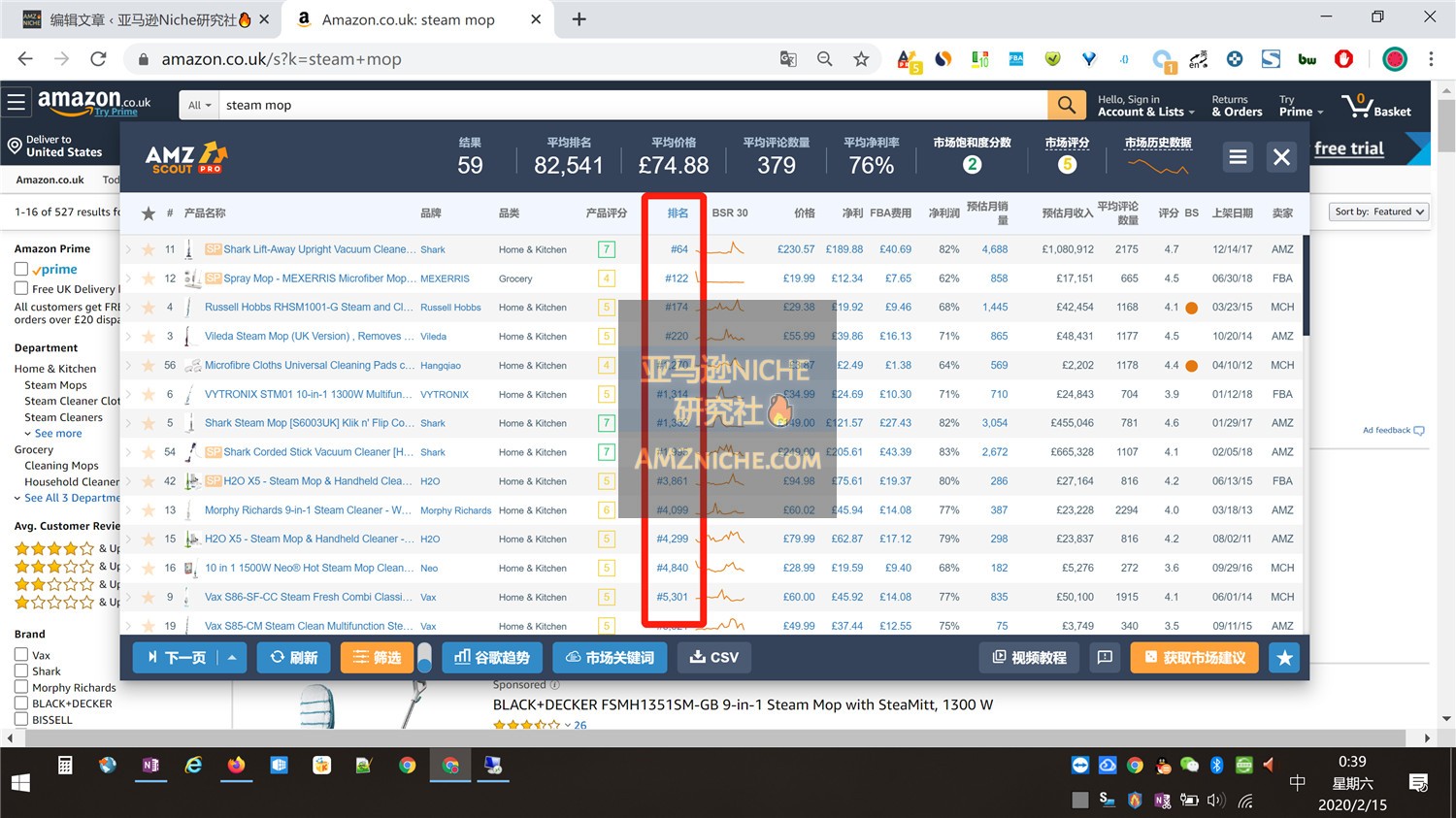This screenshot has width=1456, height=818.
Task: Click the 筛选 filter button
Action: tap(377, 658)
